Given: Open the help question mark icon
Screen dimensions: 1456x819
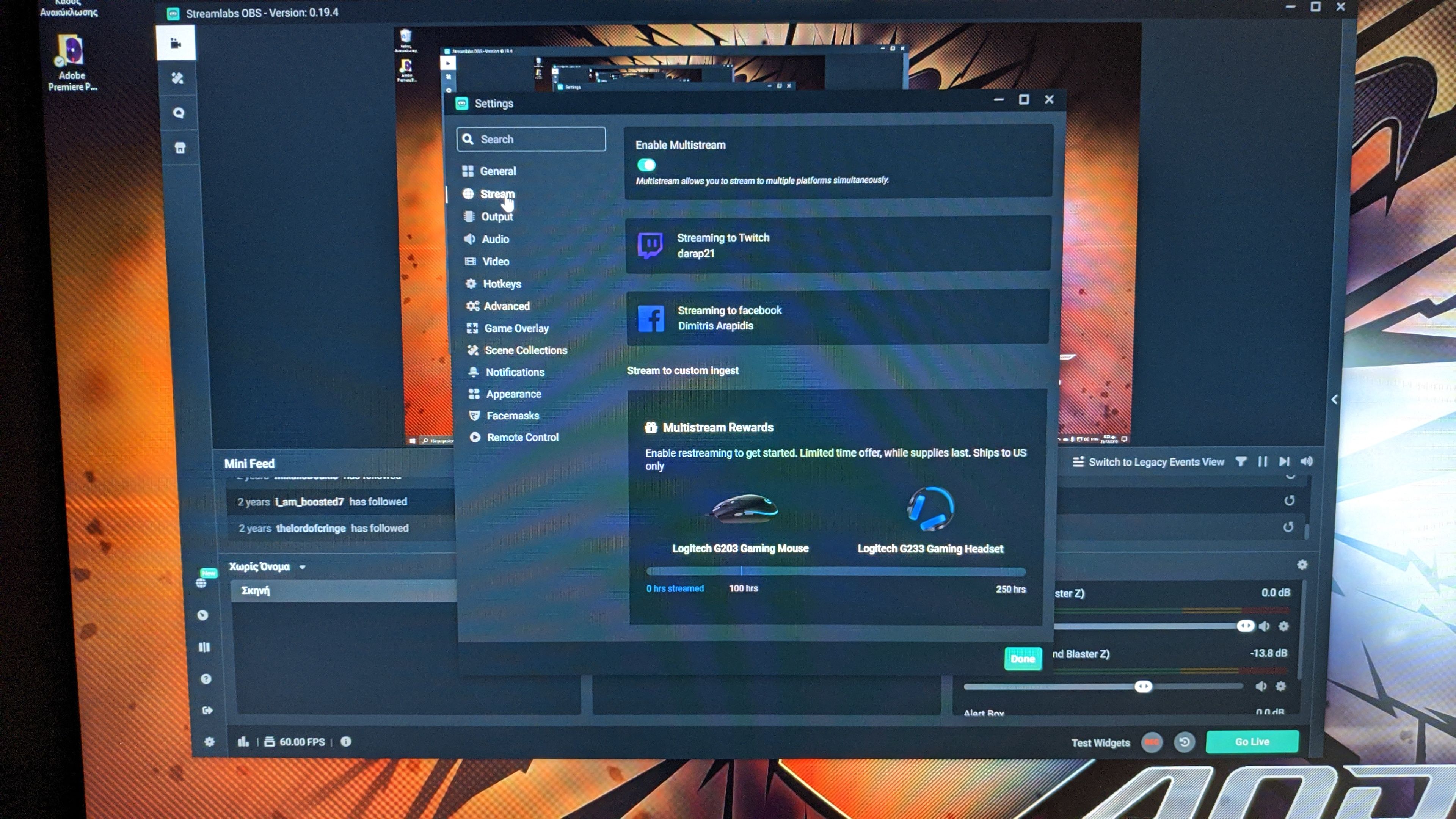Looking at the screenshot, I should click(x=206, y=679).
